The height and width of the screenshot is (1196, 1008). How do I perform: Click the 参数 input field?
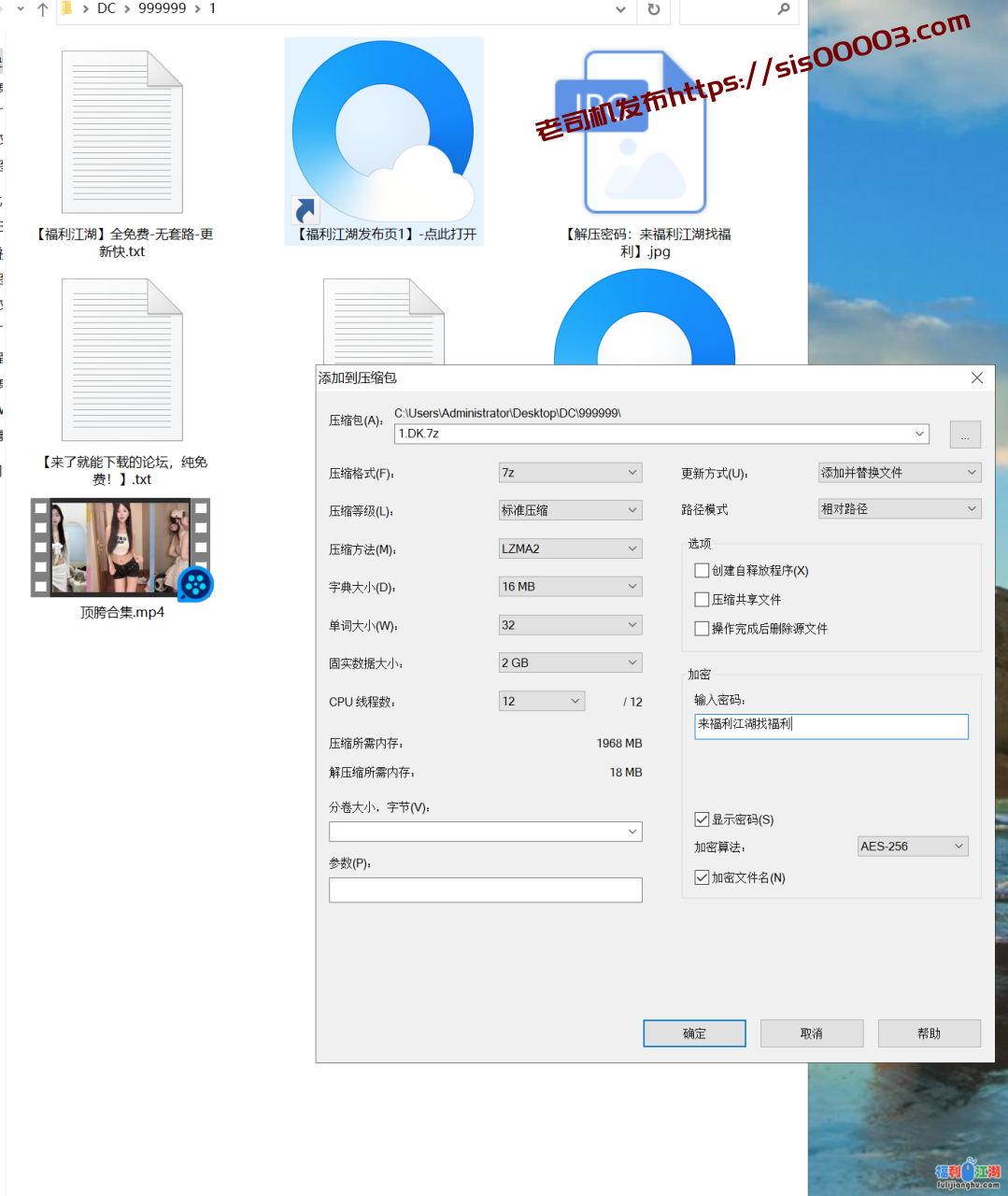click(x=485, y=890)
